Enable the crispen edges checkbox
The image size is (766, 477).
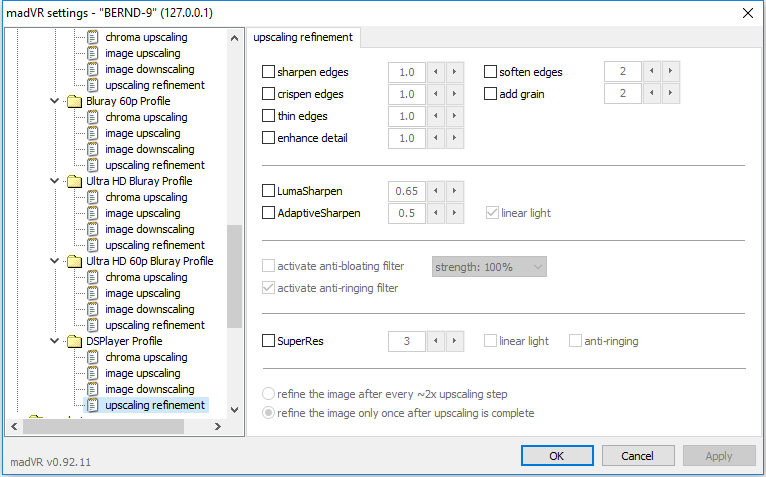268,94
